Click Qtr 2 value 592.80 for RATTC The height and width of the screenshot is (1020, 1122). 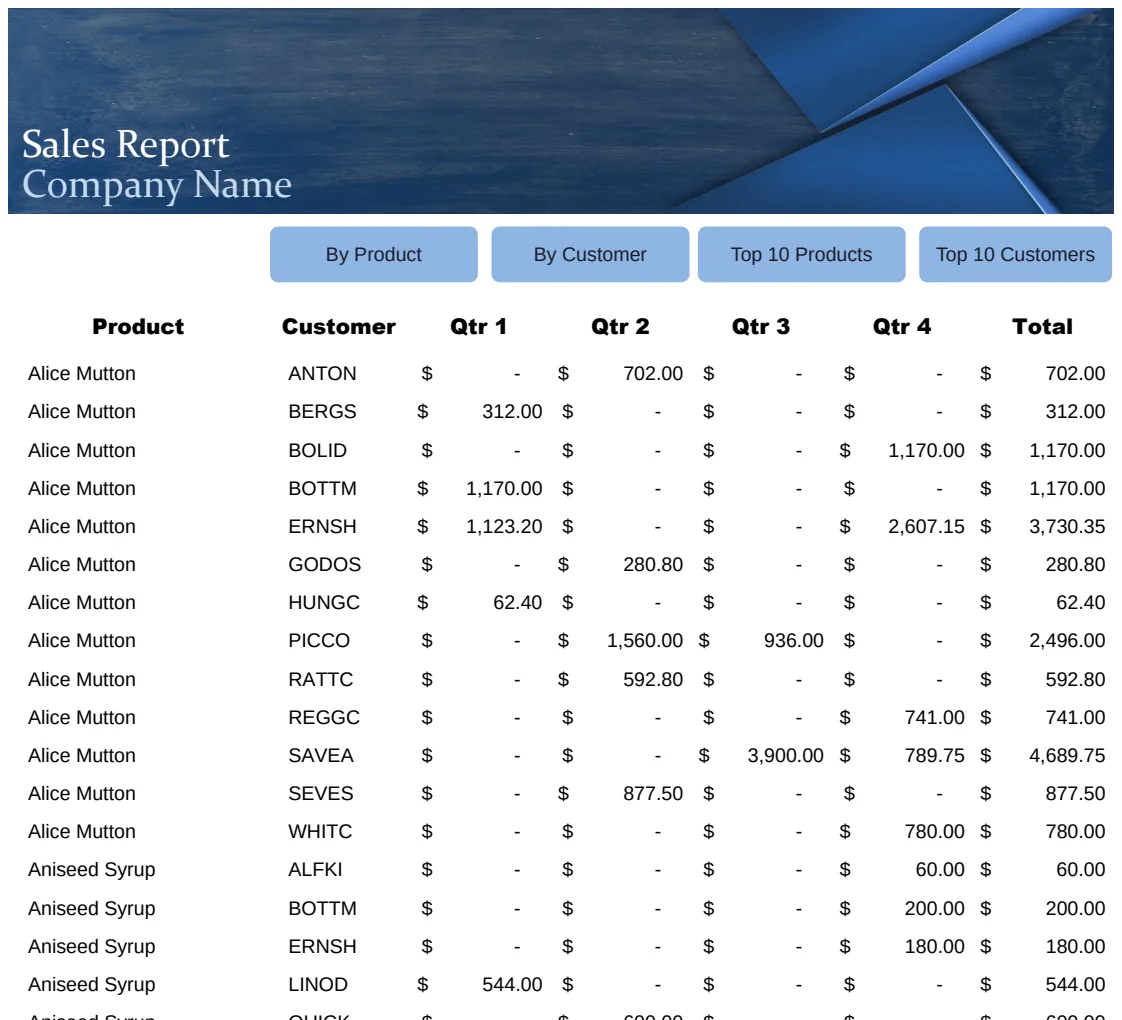tap(653, 679)
